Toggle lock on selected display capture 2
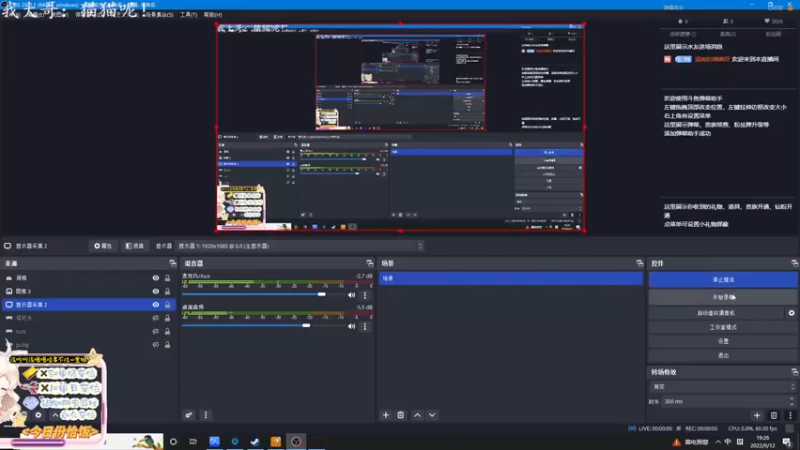Viewport: 800px width, 450px height. pyautogui.click(x=167, y=305)
